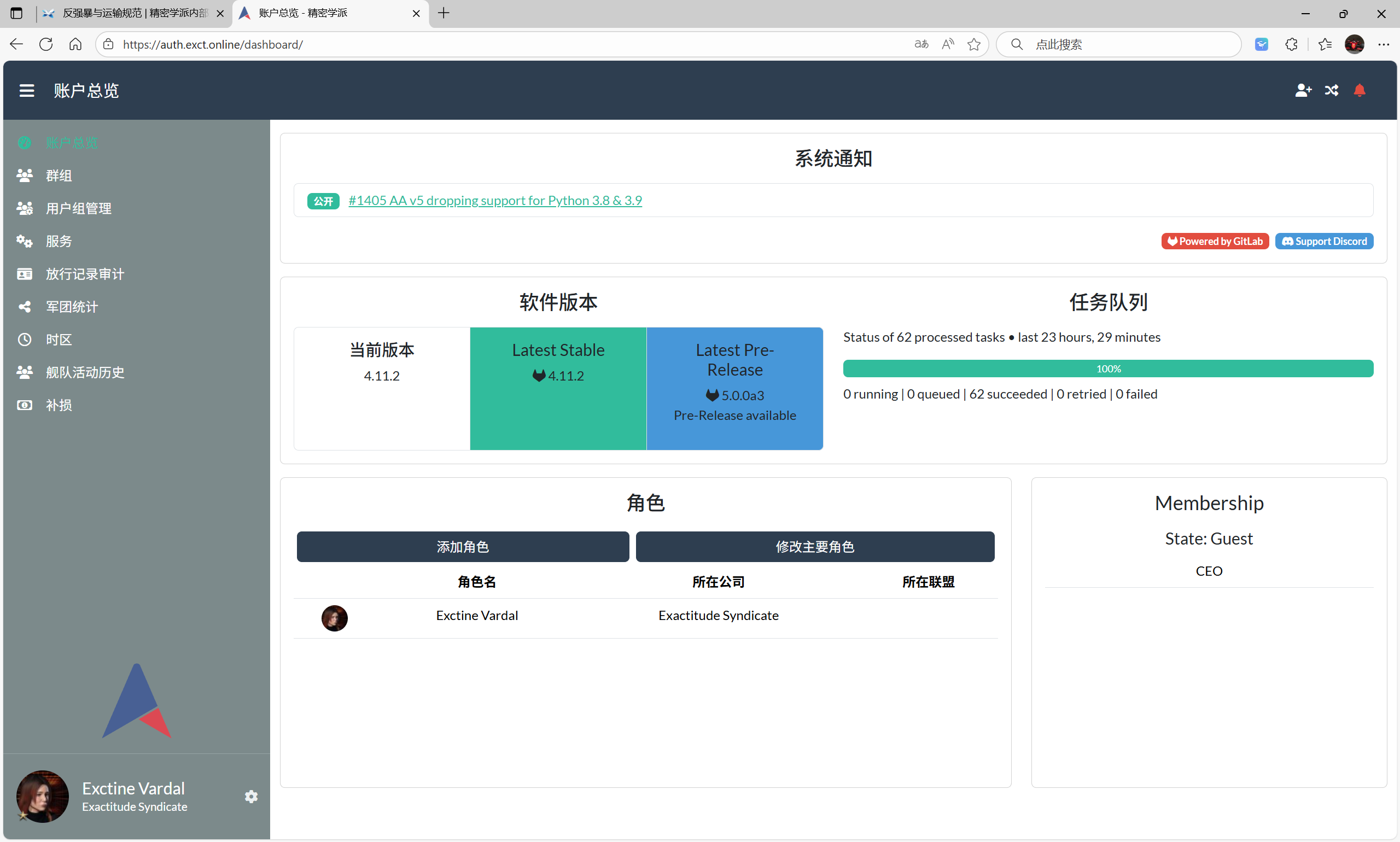Click the 修改主要角色 button
The width and height of the screenshot is (1400, 842).
click(814, 546)
